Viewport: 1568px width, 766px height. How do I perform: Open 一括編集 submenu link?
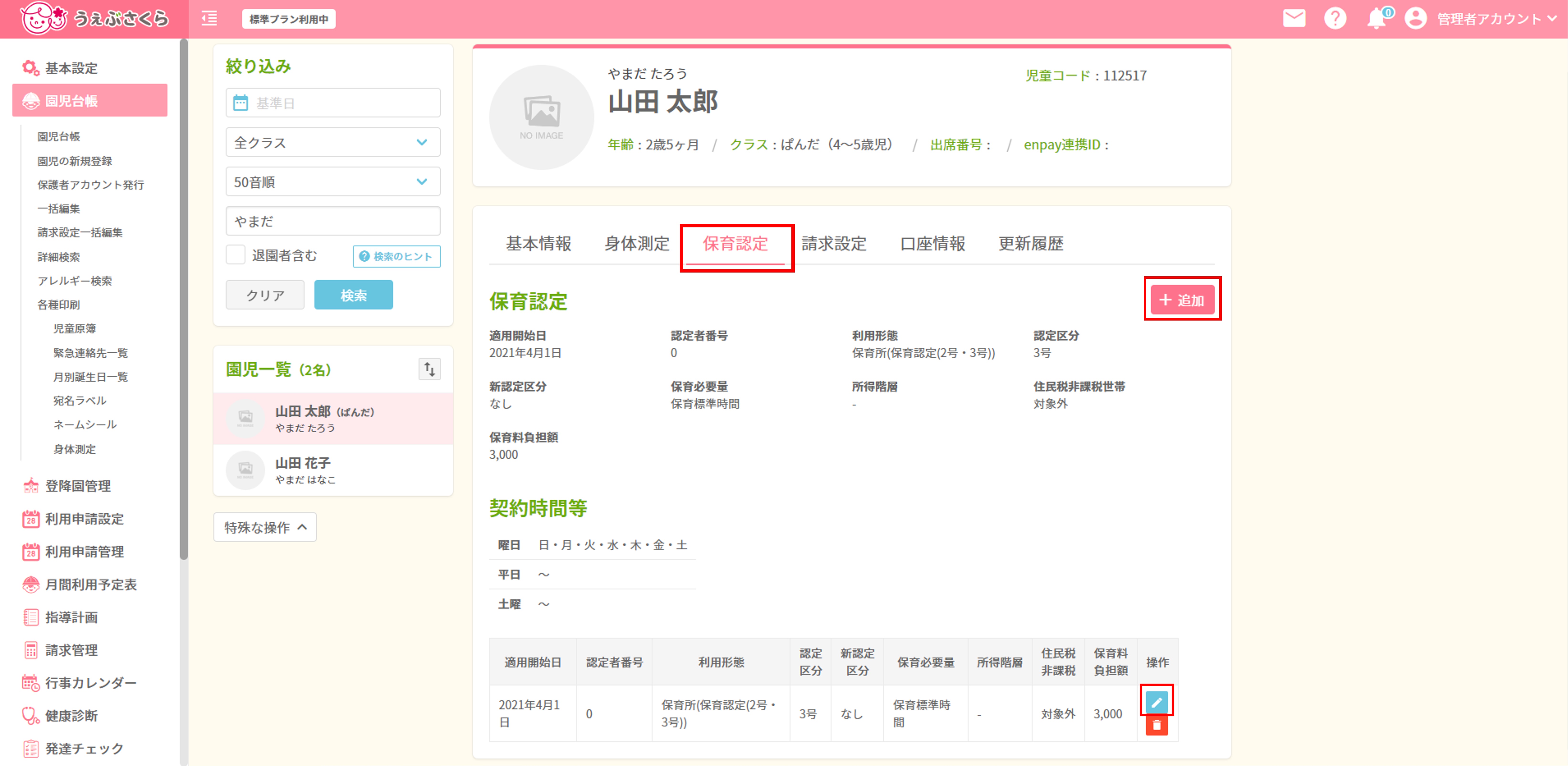click(x=59, y=209)
